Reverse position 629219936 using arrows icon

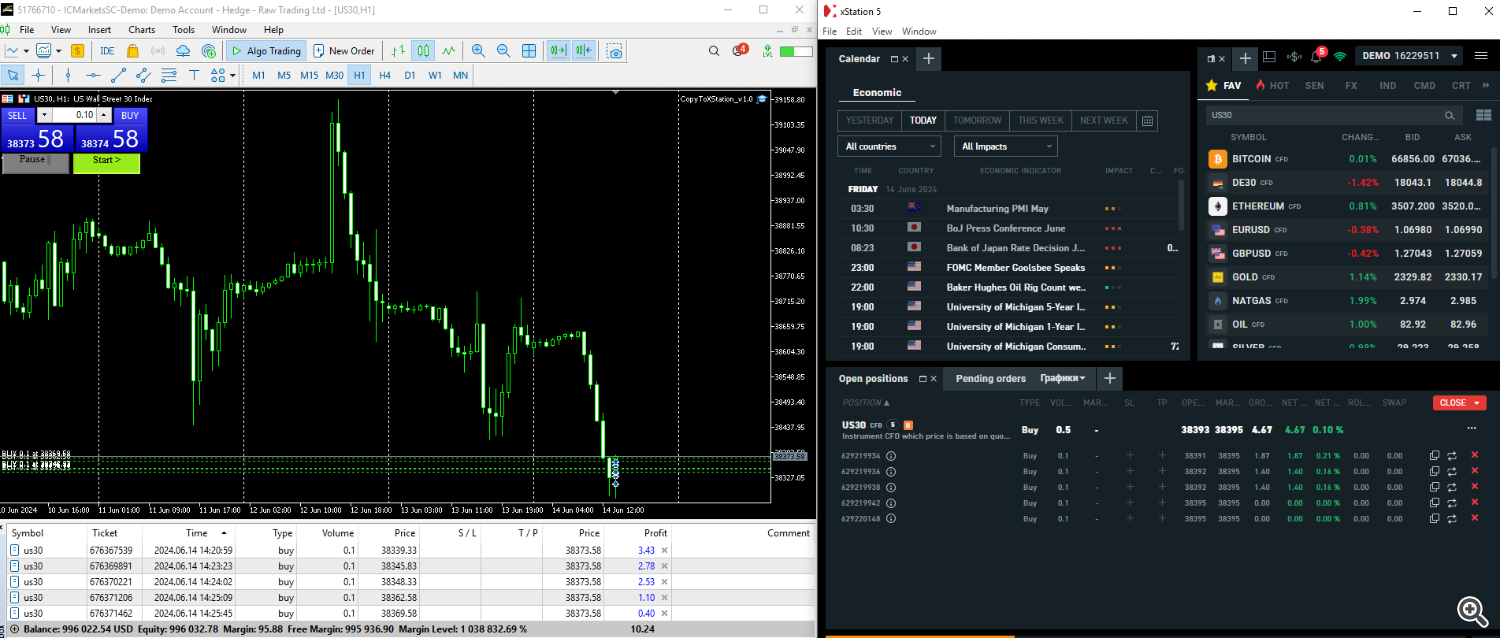[1452, 471]
